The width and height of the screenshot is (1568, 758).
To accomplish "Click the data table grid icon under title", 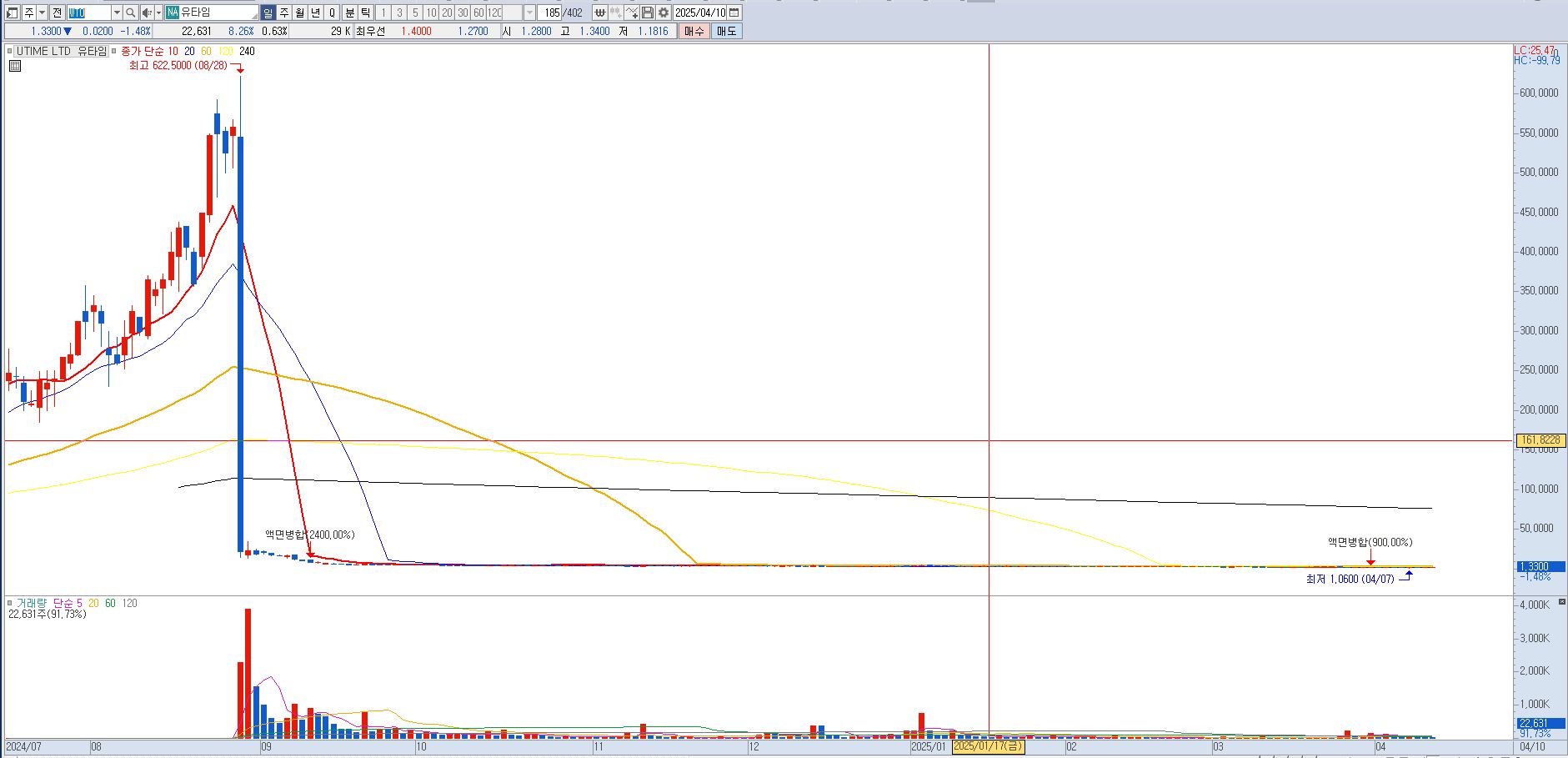I will click(x=14, y=66).
